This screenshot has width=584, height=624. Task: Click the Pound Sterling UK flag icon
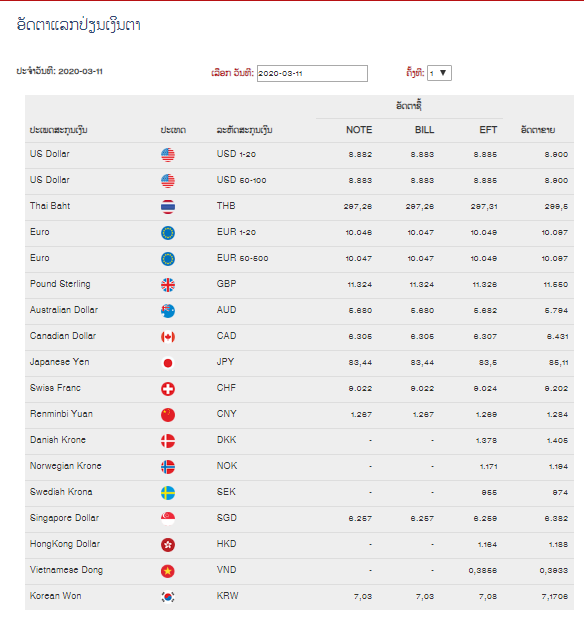click(168, 285)
